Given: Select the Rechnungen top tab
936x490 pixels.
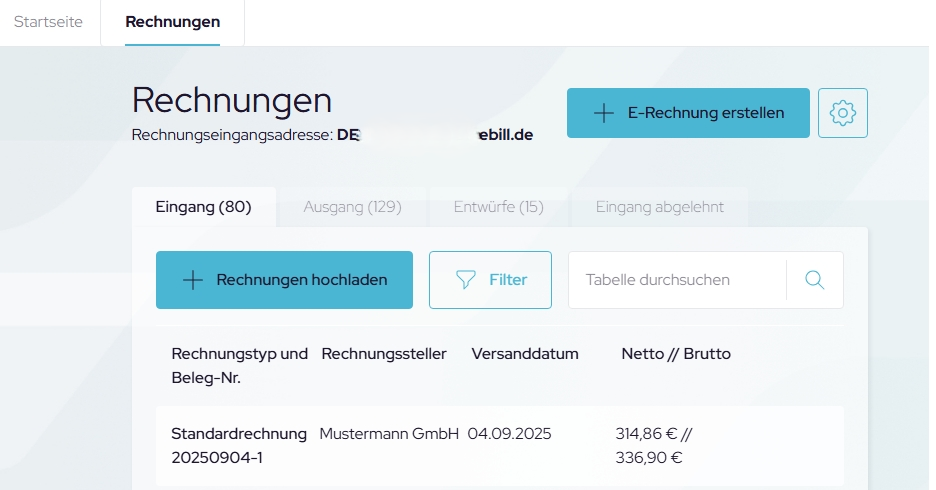Looking at the screenshot, I should click(x=173, y=22).
